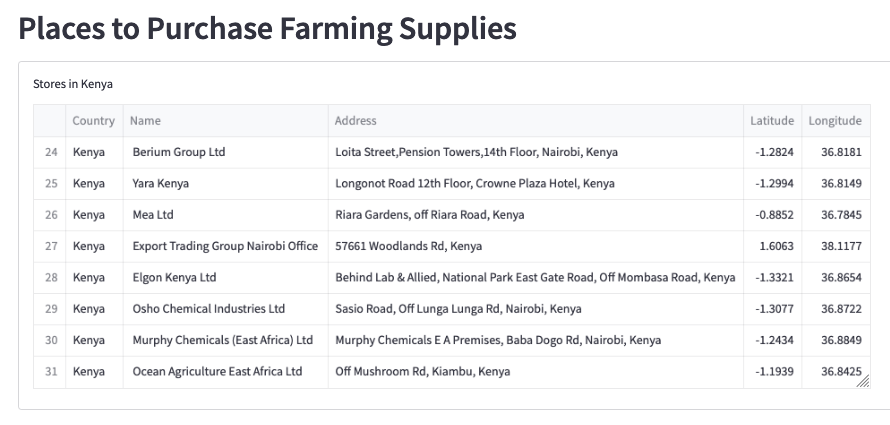Select row index 31
Viewport: 890px width, 425px height.
pos(51,372)
